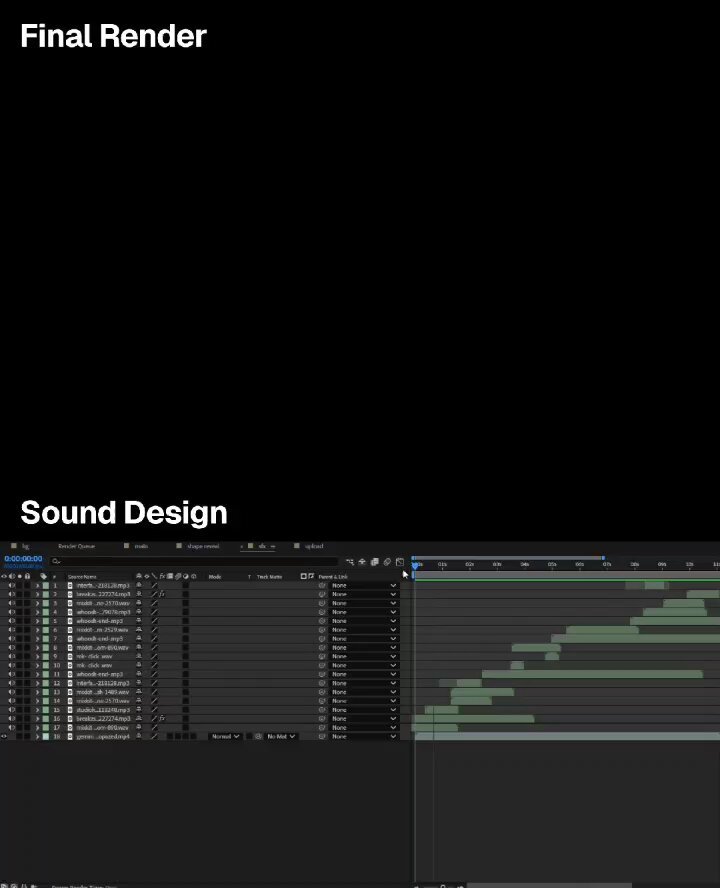Click the Source Name column header
The width and height of the screenshot is (720, 888).
82,577
